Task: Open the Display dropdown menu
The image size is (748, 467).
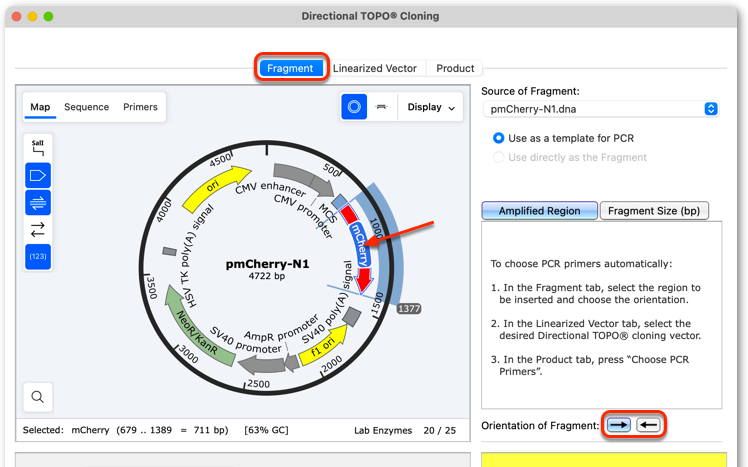Action: [431, 107]
